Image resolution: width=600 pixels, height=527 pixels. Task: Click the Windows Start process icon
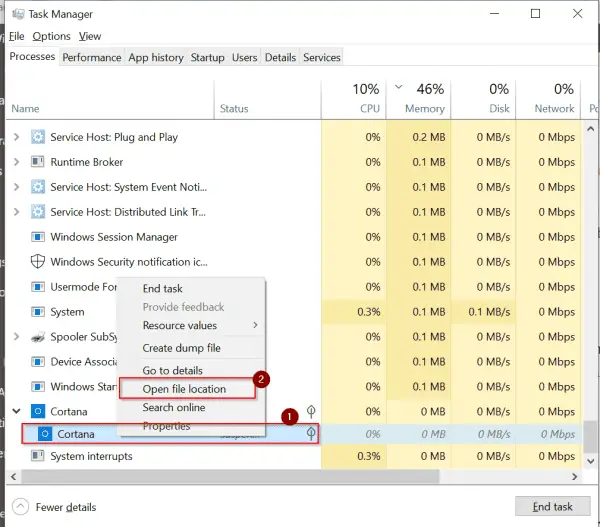(38, 387)
